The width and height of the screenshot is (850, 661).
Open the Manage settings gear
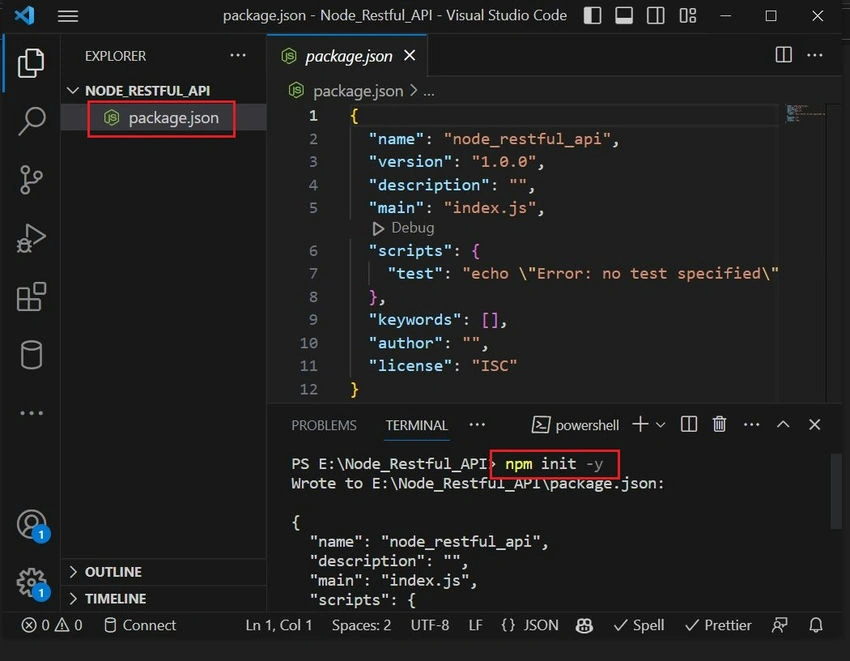[32, 583]
